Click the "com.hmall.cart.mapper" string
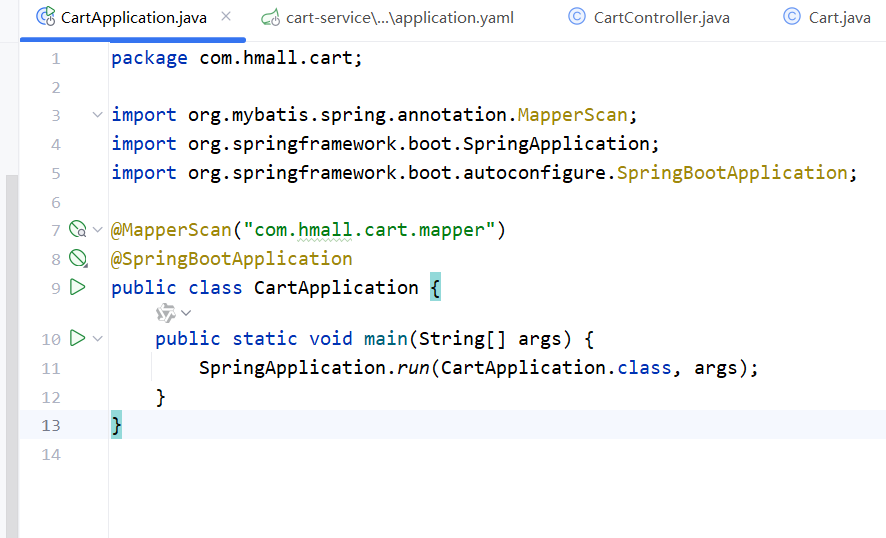886x538 pixels. [370, 230]
